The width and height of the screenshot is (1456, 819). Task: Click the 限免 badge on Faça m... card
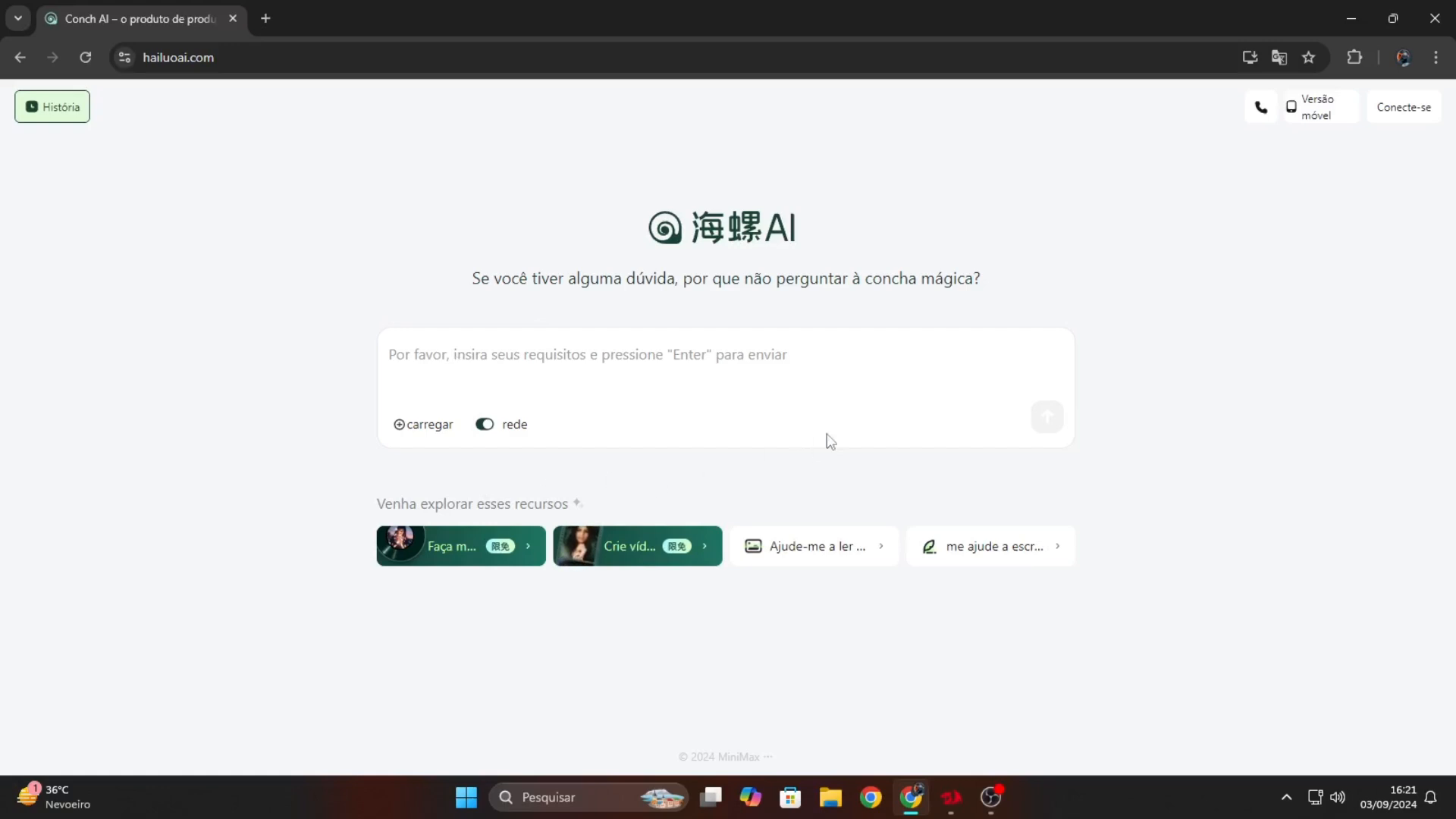[x=500, y=546]
